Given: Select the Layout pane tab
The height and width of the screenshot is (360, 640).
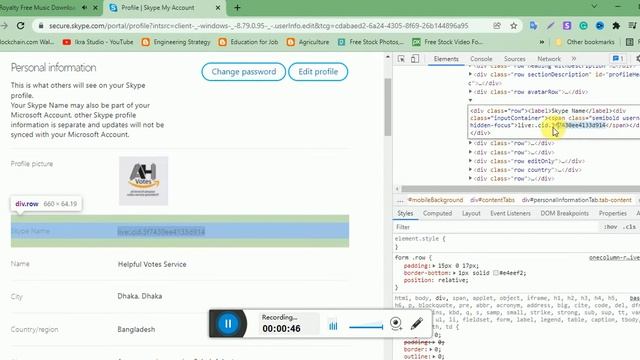Looking at the screenshot, I should (471, 213).
